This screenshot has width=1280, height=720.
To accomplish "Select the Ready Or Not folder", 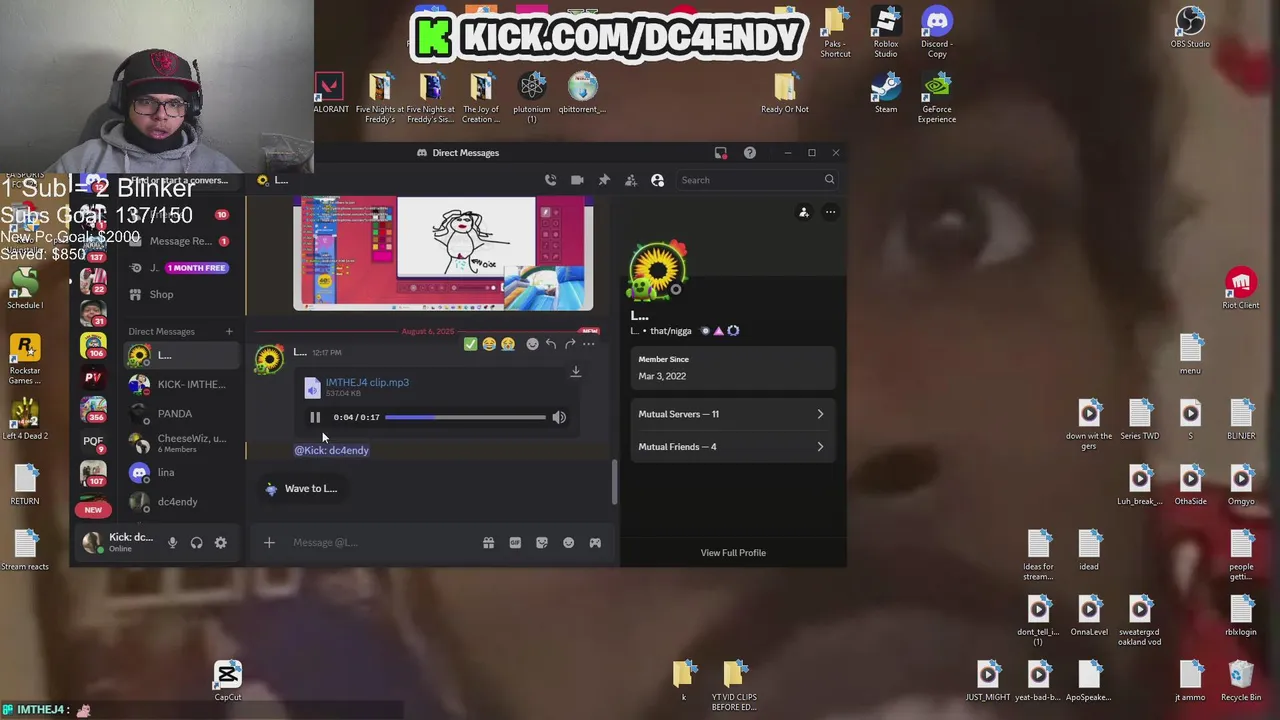I will pos(785,94).
